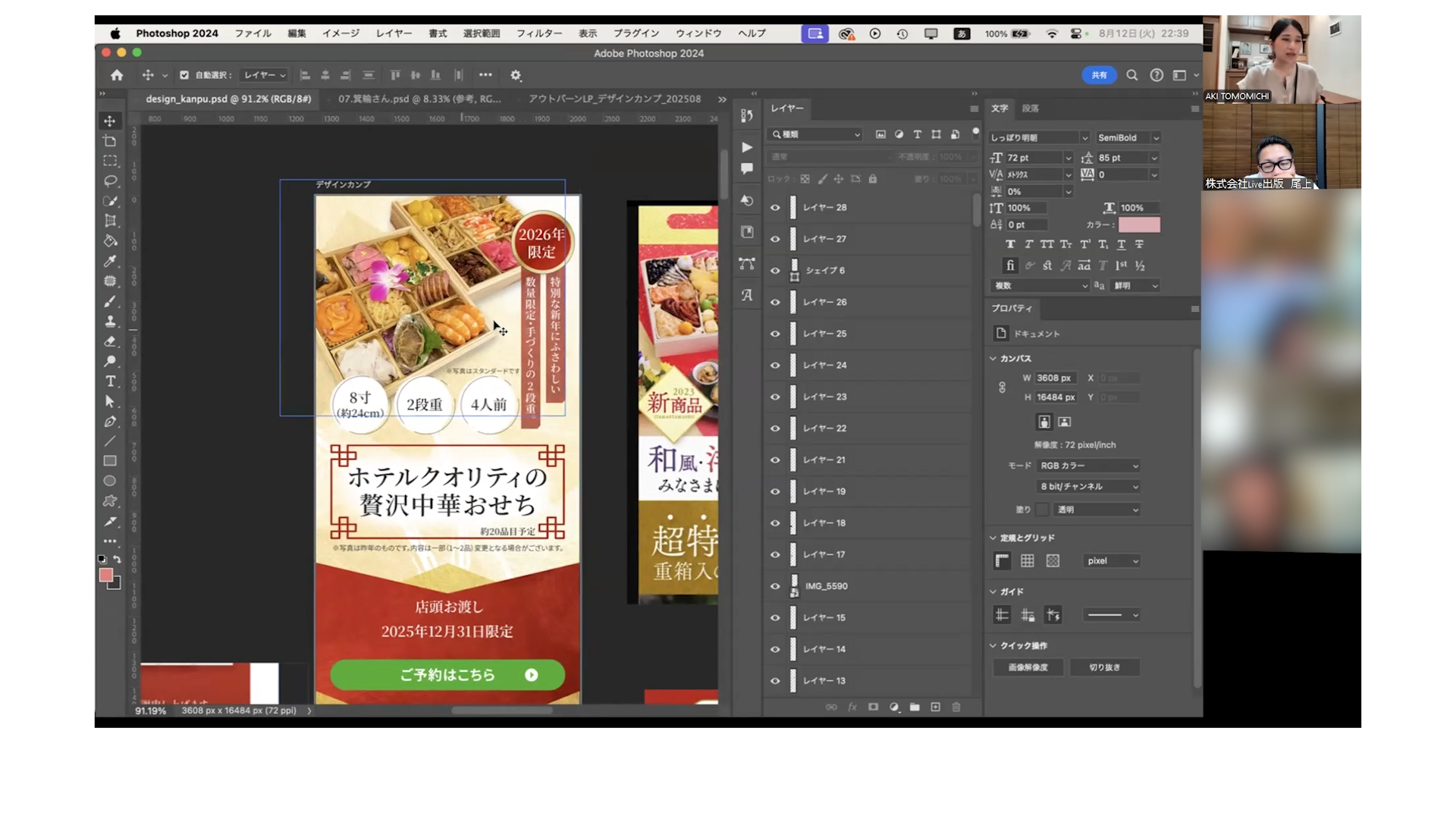Click the Faux Bold text style icon
Viewport: 1456px width, 819px height.
tap(1010, 244)
